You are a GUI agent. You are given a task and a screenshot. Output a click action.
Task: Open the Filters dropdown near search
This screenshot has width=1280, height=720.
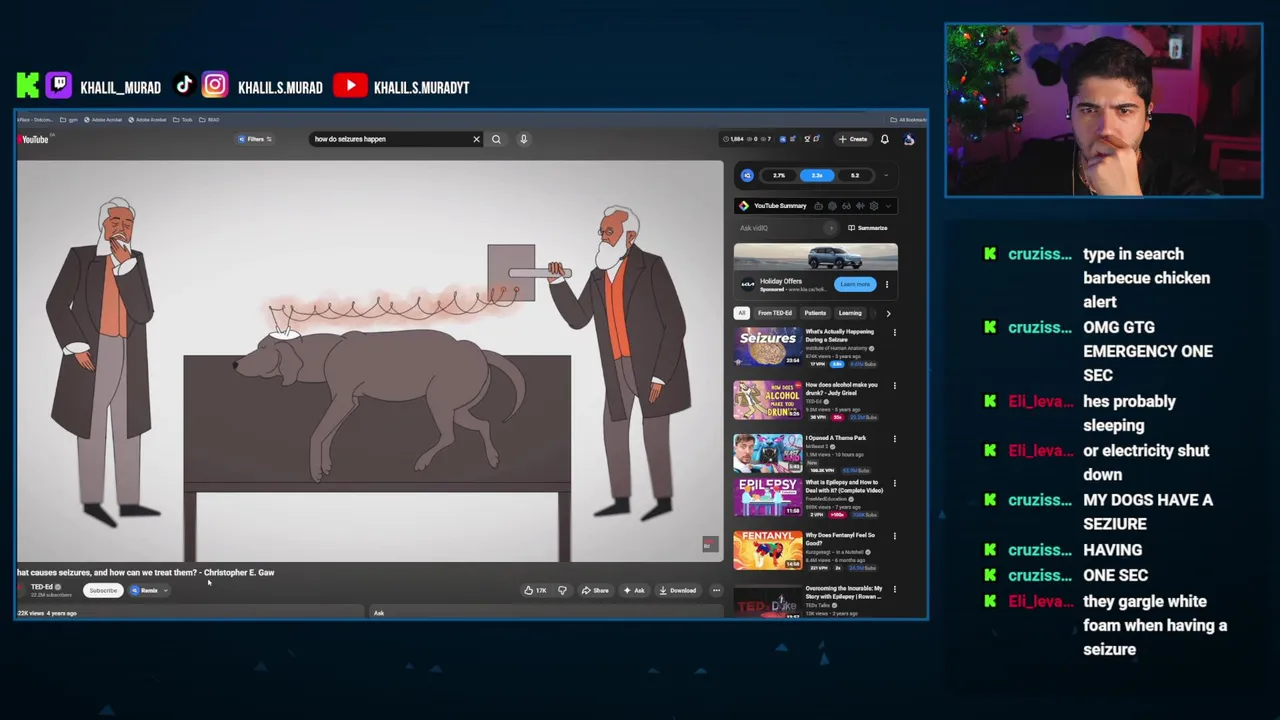pyautogui.click(x=256, y=139)
